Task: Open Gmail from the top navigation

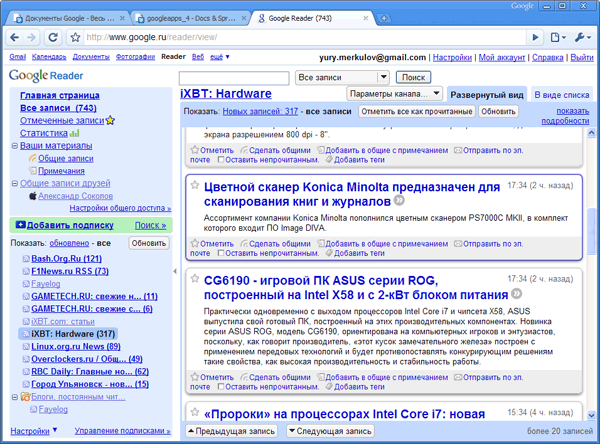Action: click(x=18, y=57)
